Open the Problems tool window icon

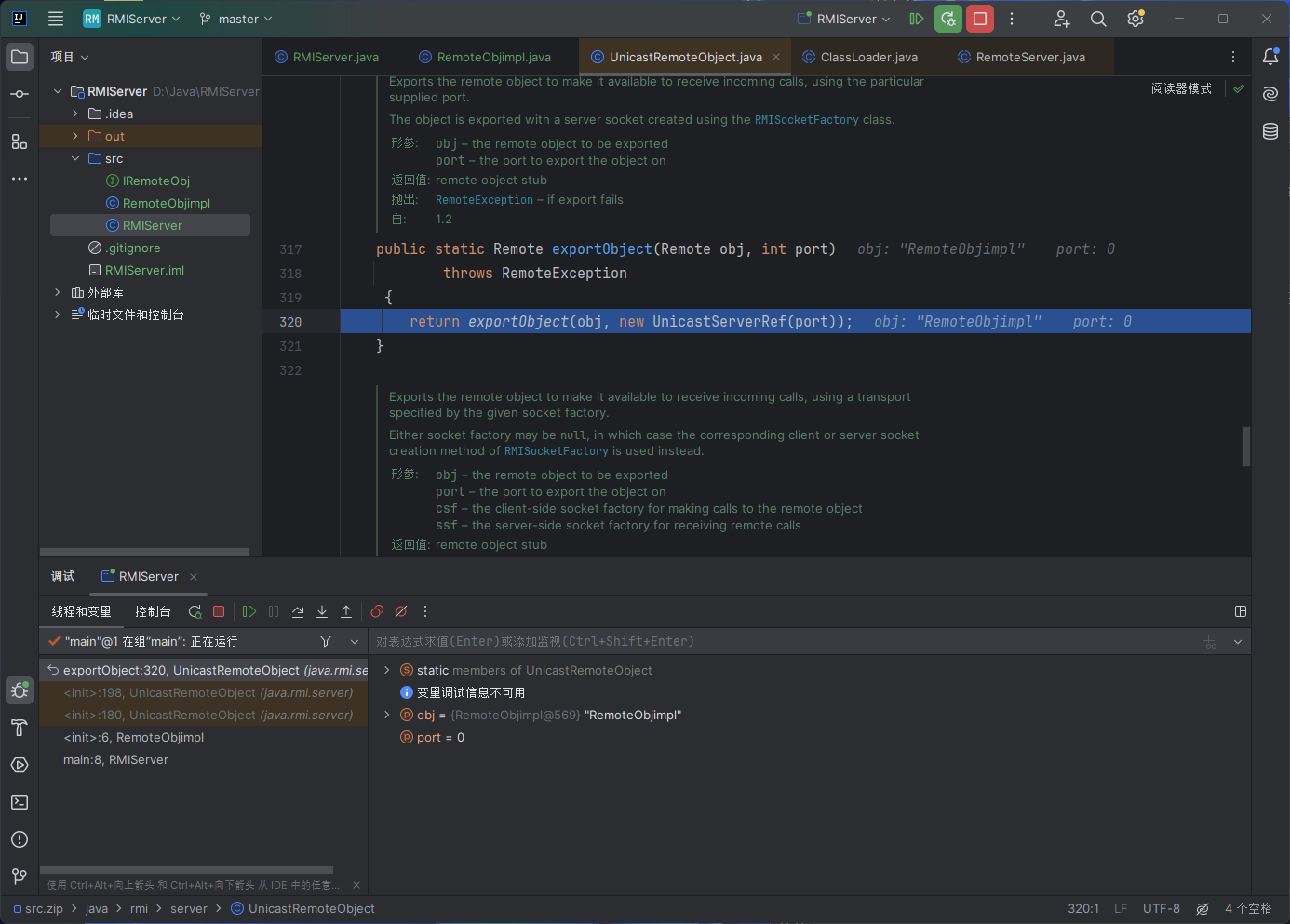[x=20, y=839]
